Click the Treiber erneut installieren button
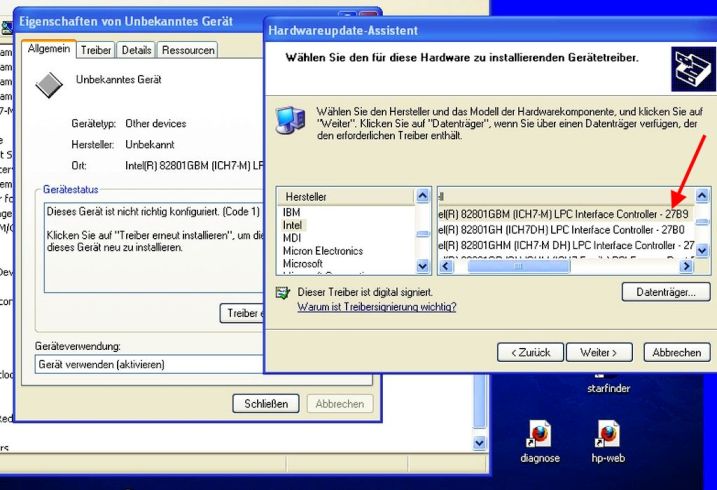The height and width of the screenshot is (490, 717). [242, 313]
